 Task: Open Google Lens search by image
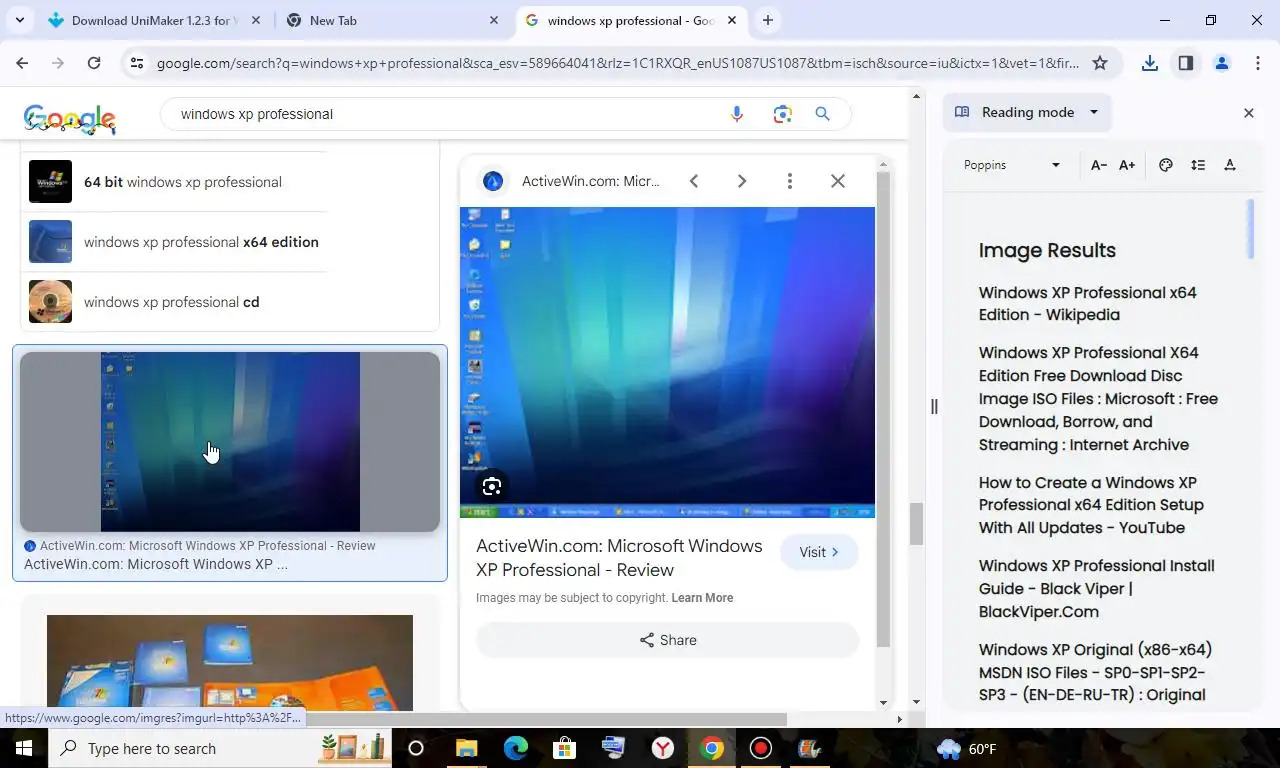[x=783, y=114]
